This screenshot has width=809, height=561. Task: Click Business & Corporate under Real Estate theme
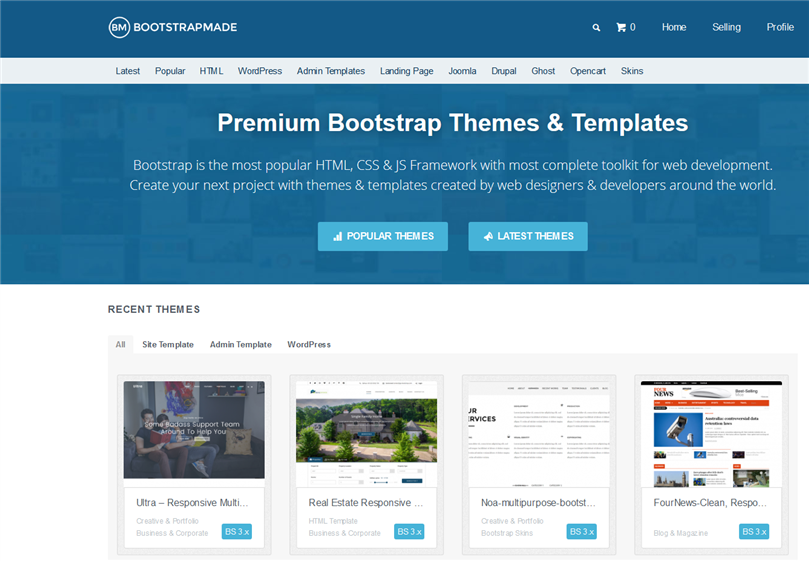[x=344, y=533]
